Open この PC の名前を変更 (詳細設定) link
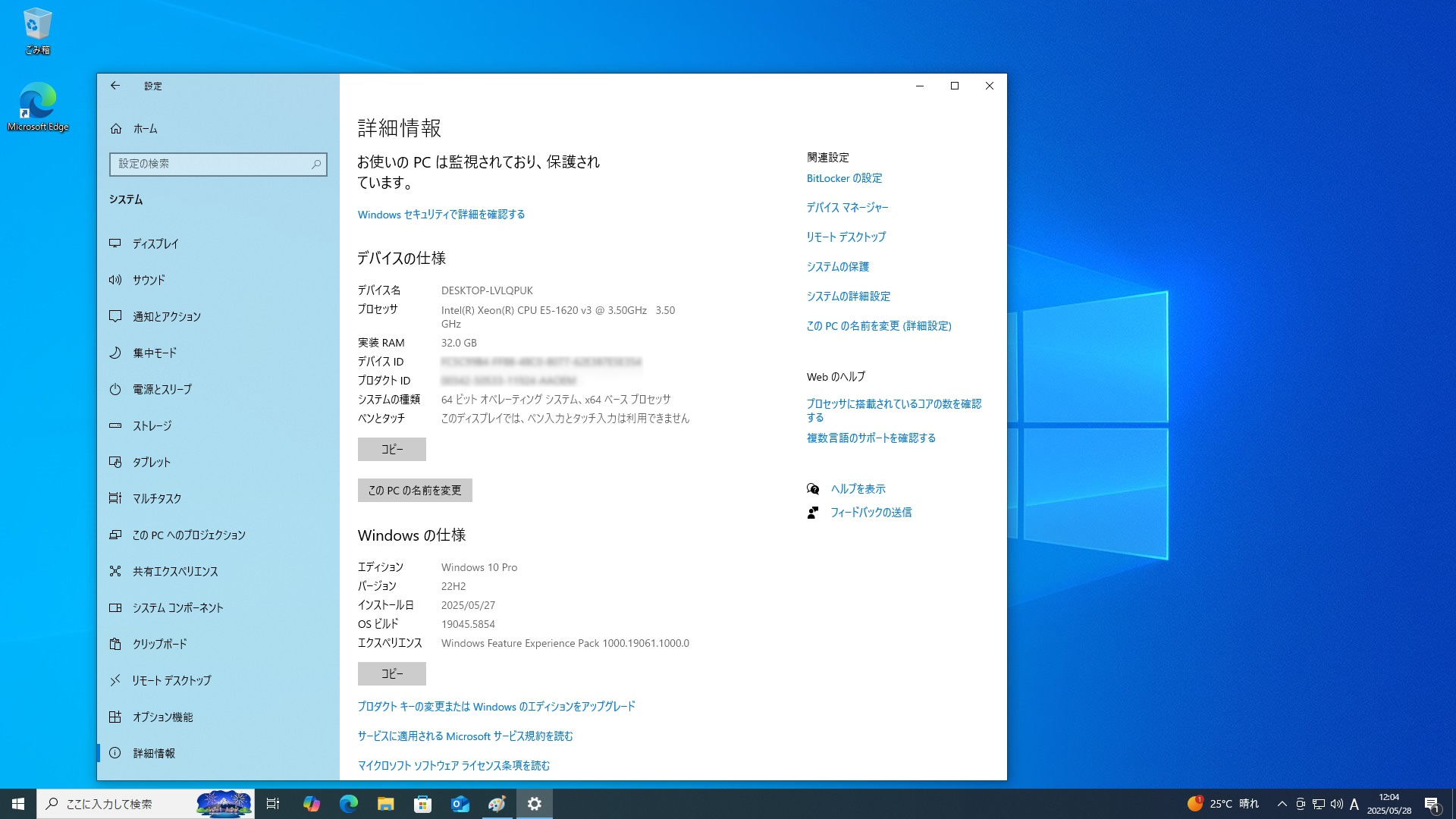The width and height of the screenshot is (1456, 819). click(879, 326)
